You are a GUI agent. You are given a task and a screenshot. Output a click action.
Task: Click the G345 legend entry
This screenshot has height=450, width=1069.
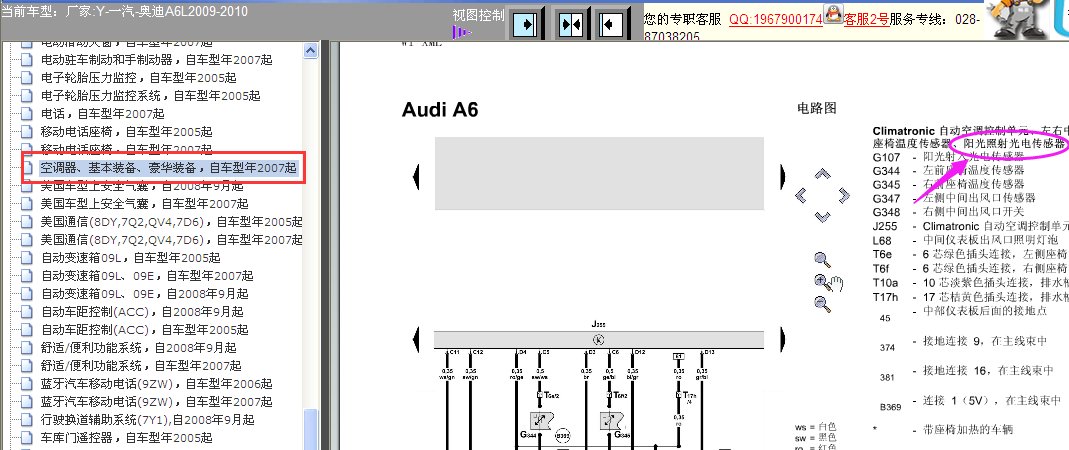(x=948, y=184)
